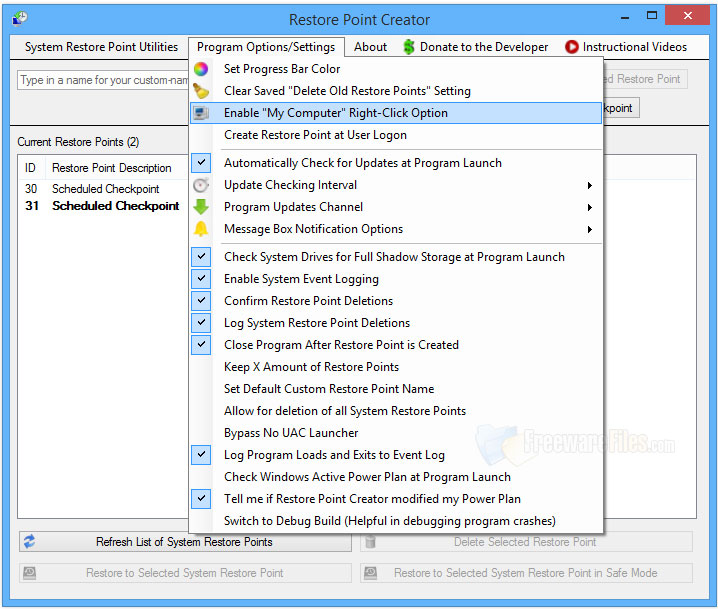Close the Program Options/Settings menu header
The image size is (718, 609).
pyautogui.click(x=266, y=47)
